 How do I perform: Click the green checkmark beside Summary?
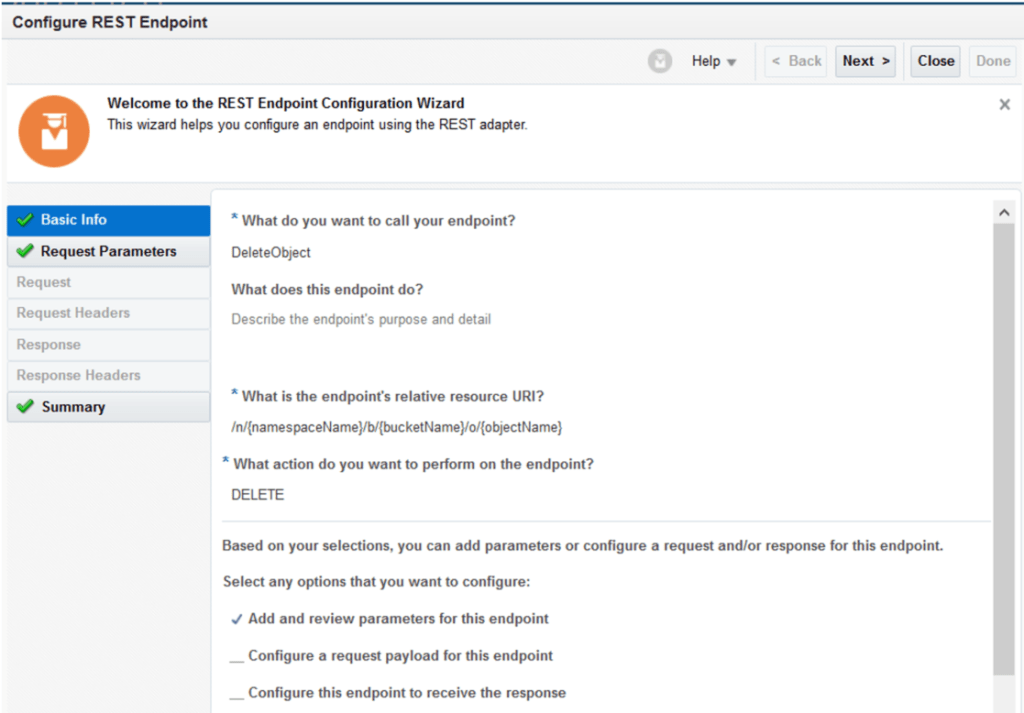pos(25,407)
